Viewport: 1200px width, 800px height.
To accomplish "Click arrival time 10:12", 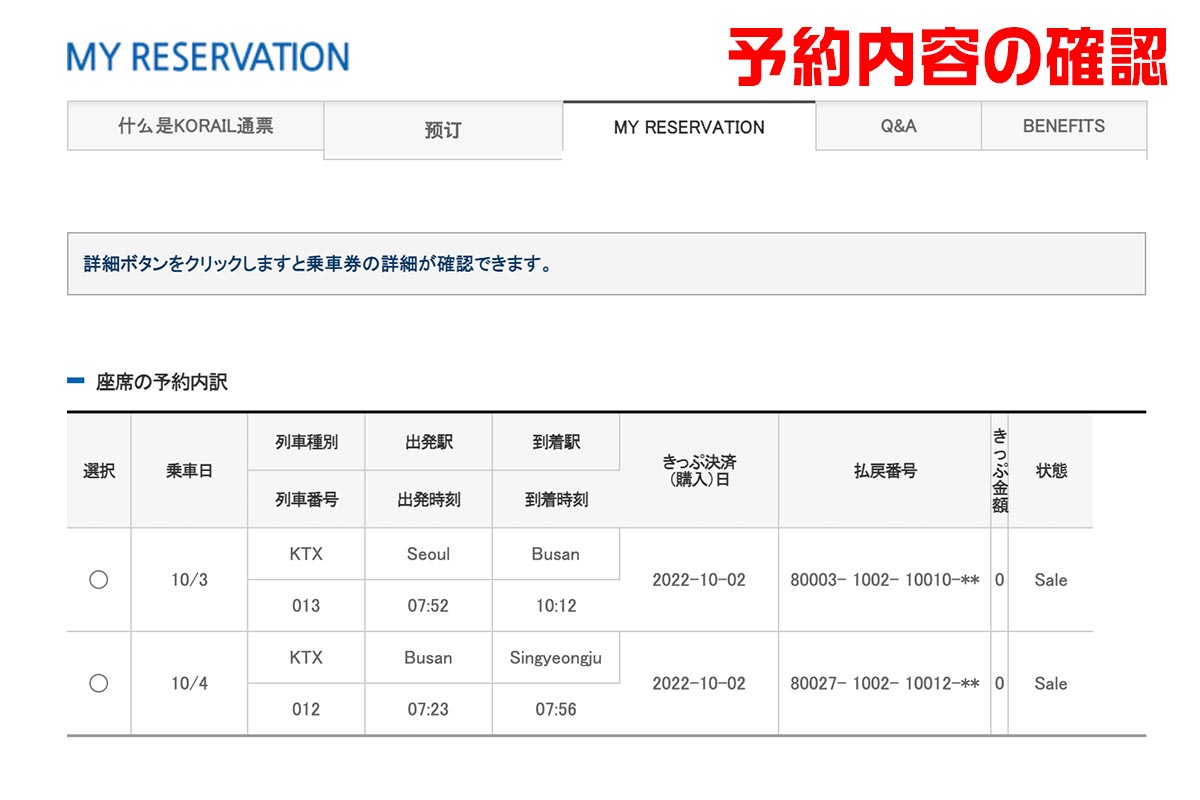I will 556,606.
